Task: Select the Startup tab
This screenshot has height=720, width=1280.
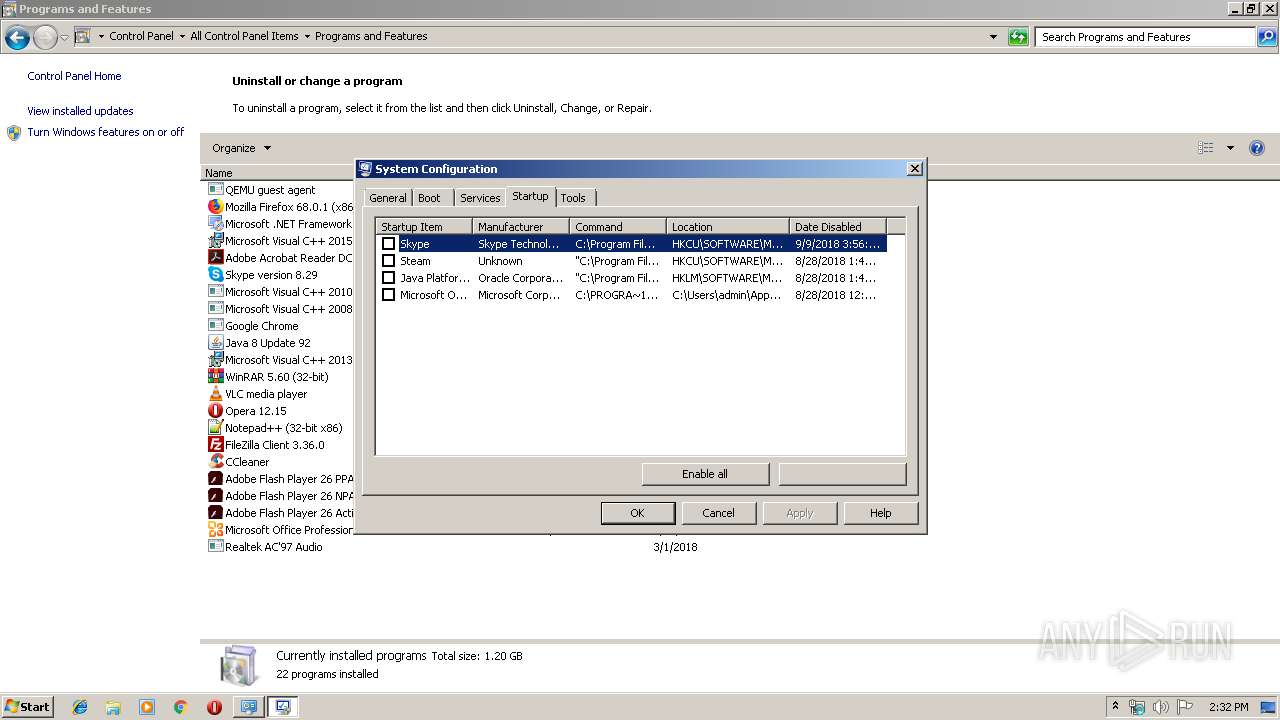Action: pos(530,196)
